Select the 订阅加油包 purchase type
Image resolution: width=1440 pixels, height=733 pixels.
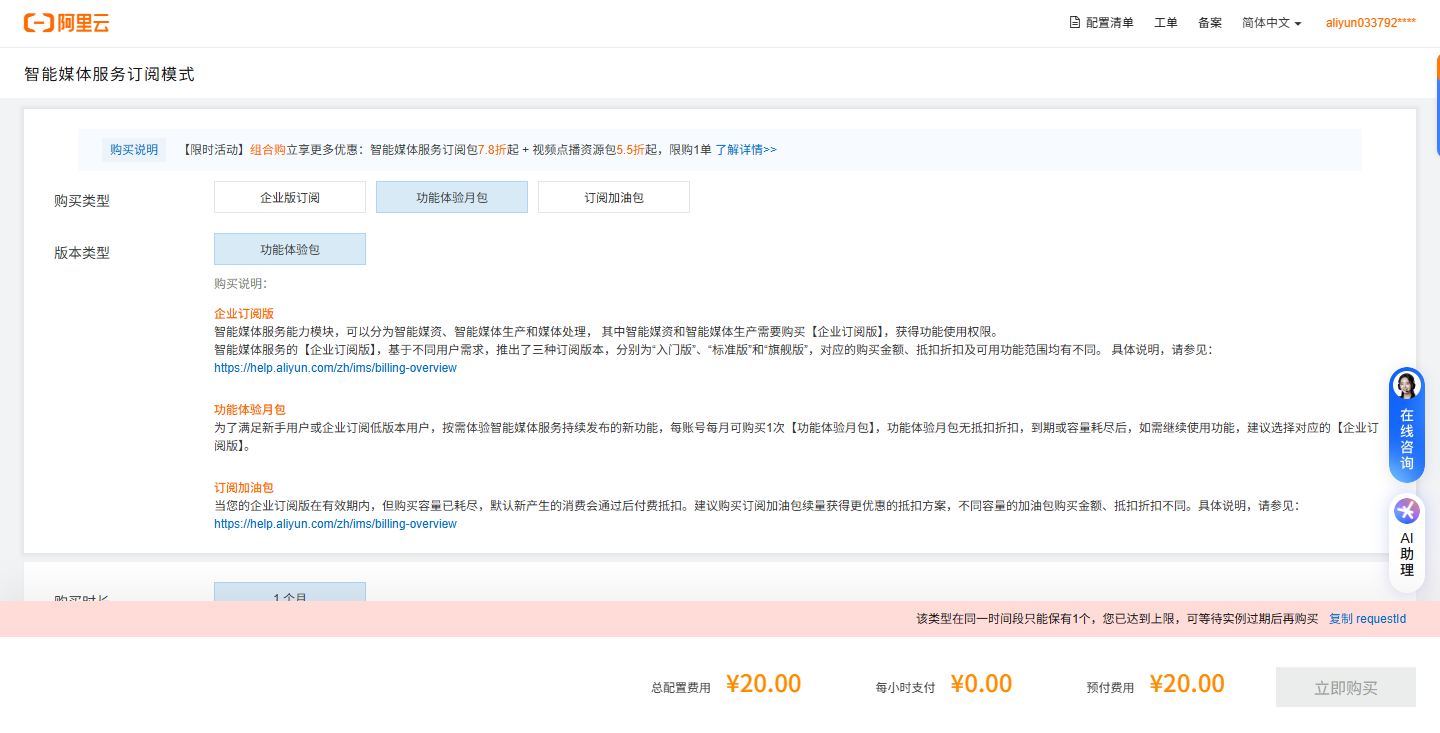pos(614,197)
